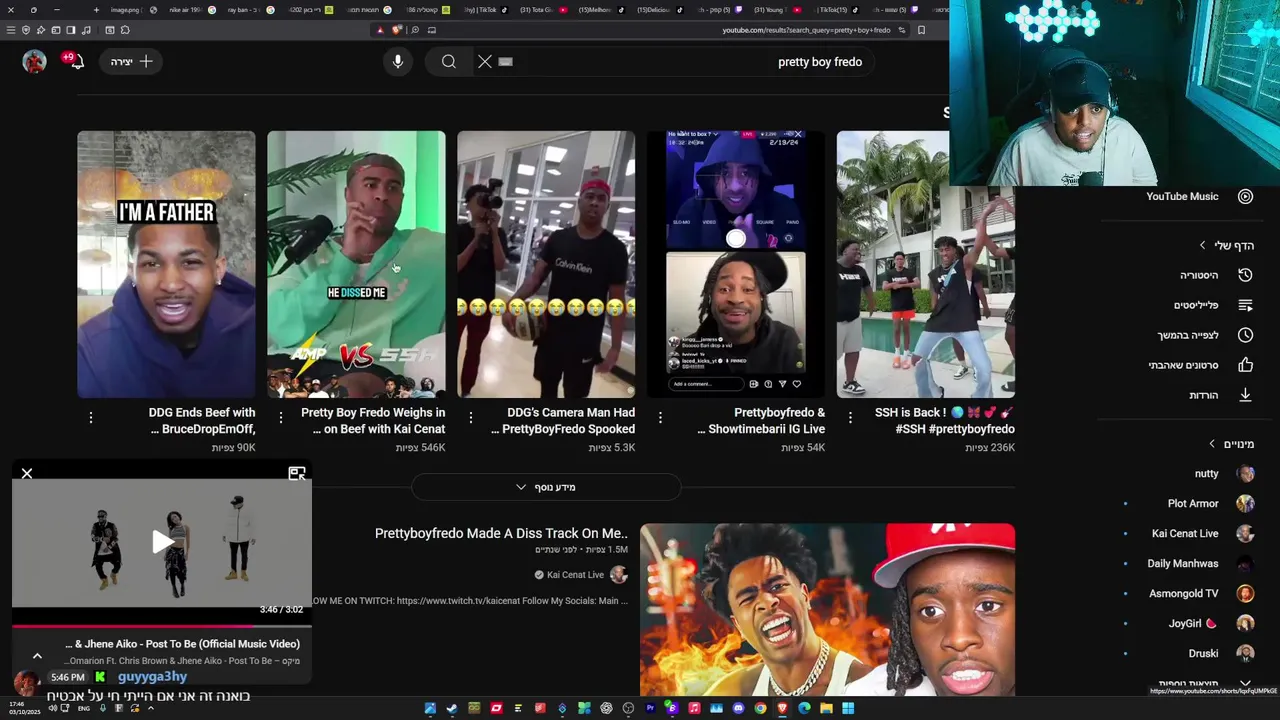Open the Asmongold TV subscription
Image resolution: width=1280 pixels, height=720 pixels.
pyautogui.click(x=1201, y=594)
